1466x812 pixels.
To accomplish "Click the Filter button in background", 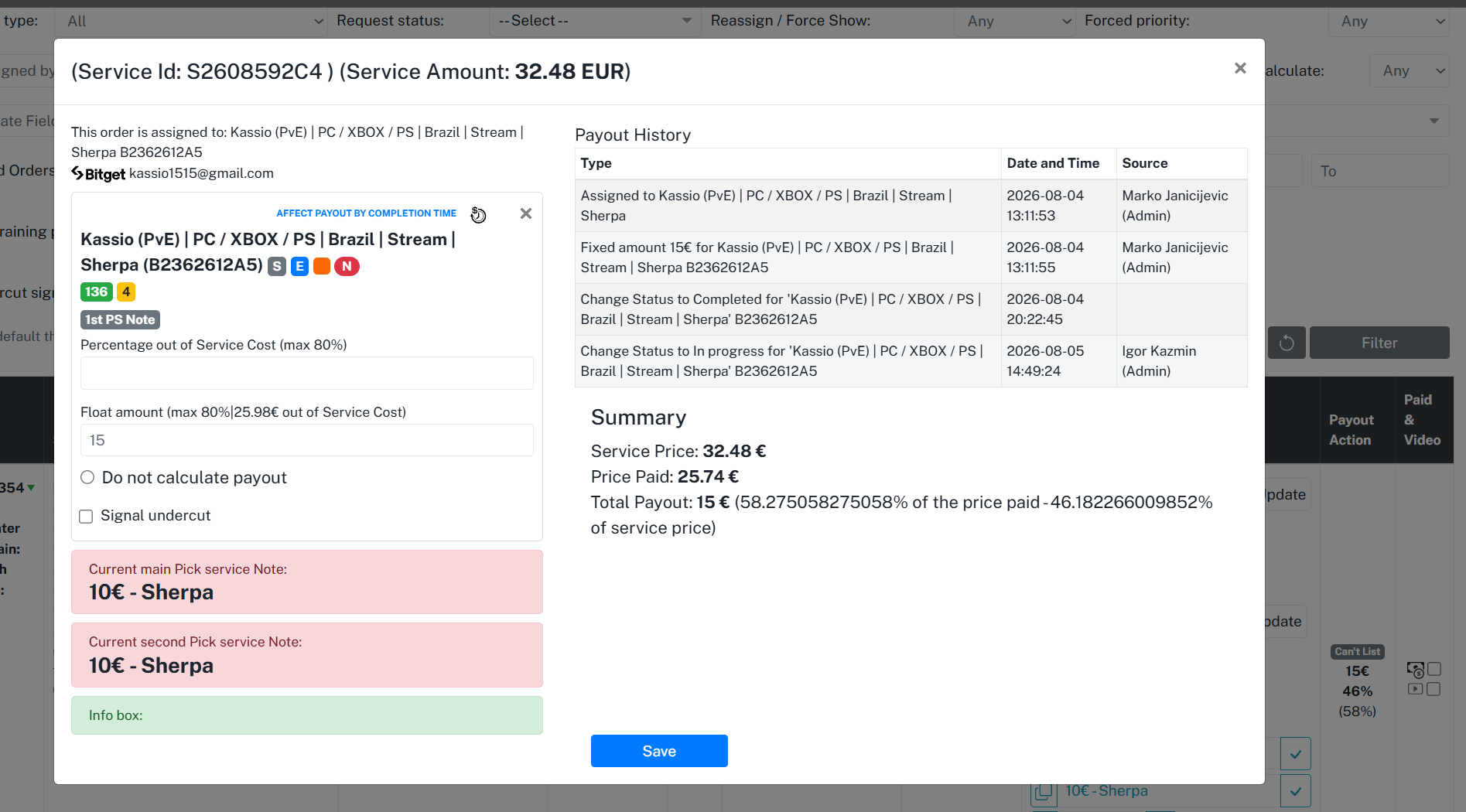I will click(1379, 343).
